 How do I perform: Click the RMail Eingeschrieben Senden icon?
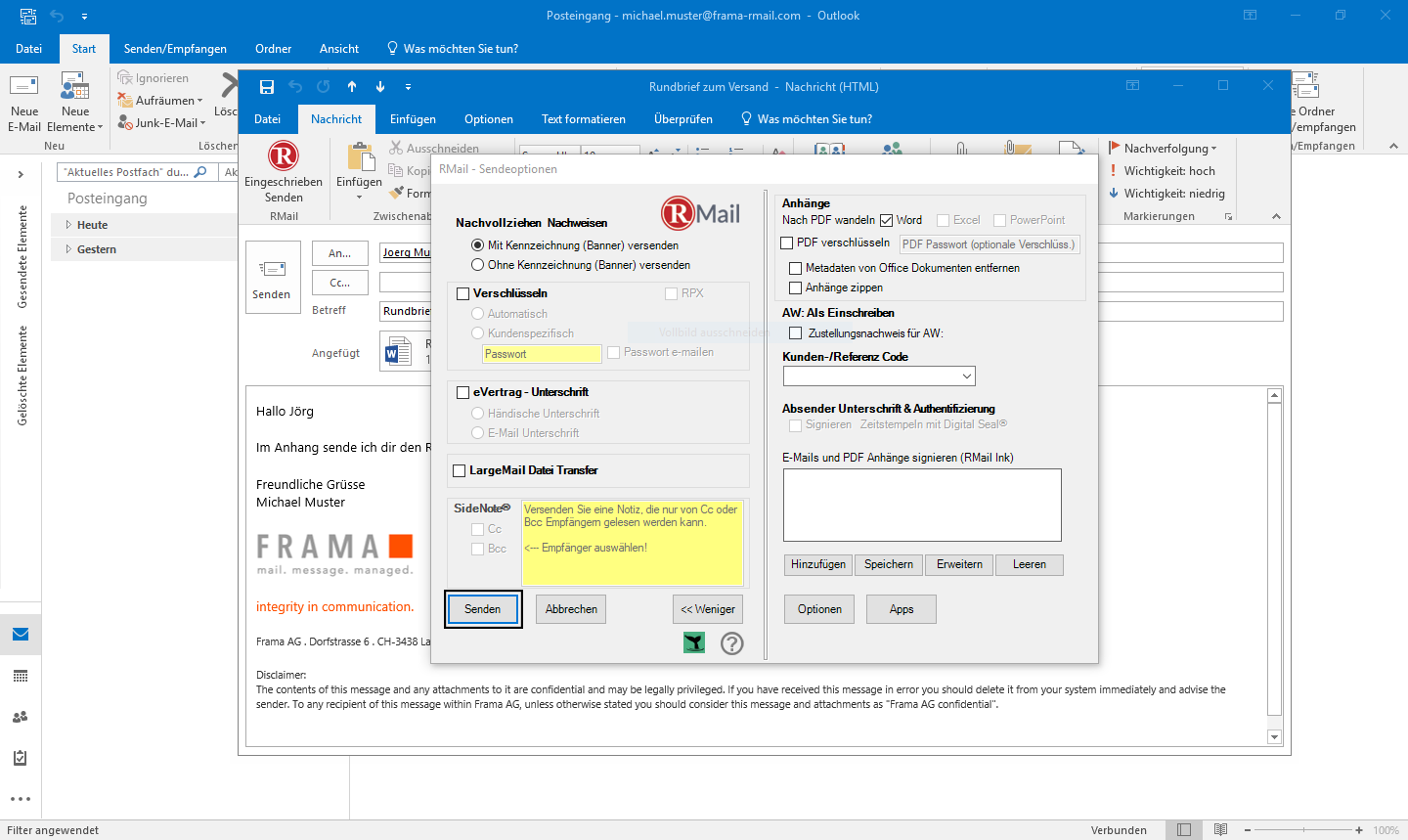[x=284, y=156]
